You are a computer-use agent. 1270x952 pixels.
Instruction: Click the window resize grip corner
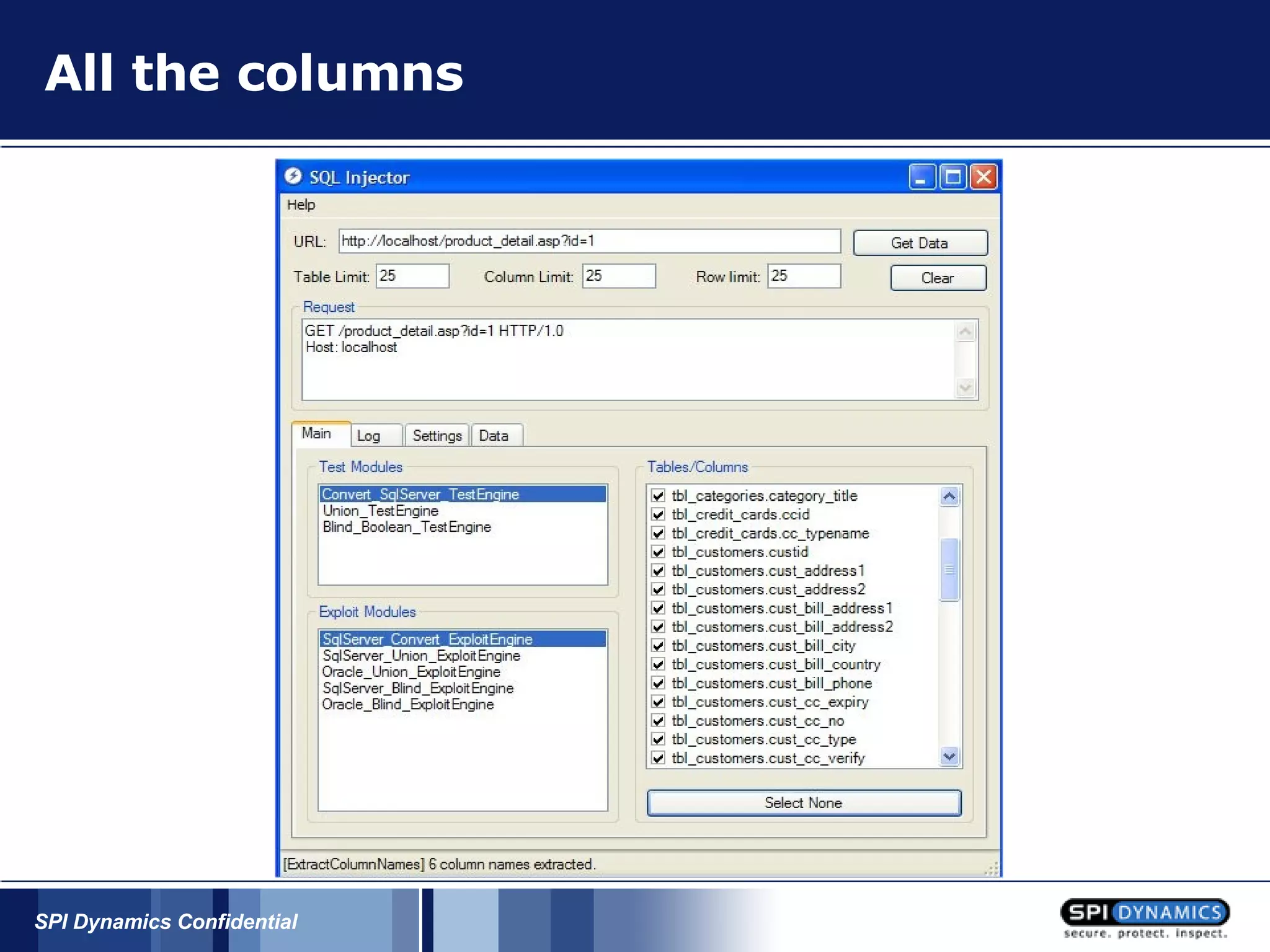[x=992, y=868]
